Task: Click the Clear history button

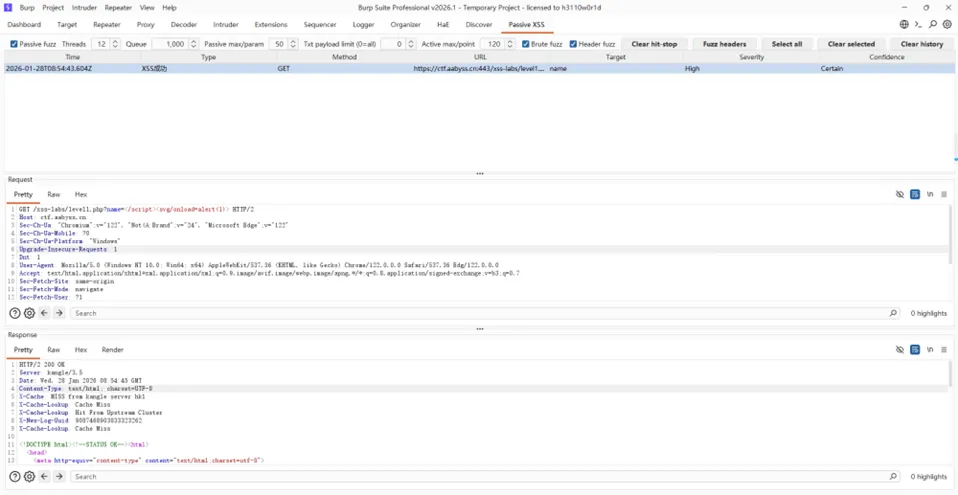Action: click(921, 44)
